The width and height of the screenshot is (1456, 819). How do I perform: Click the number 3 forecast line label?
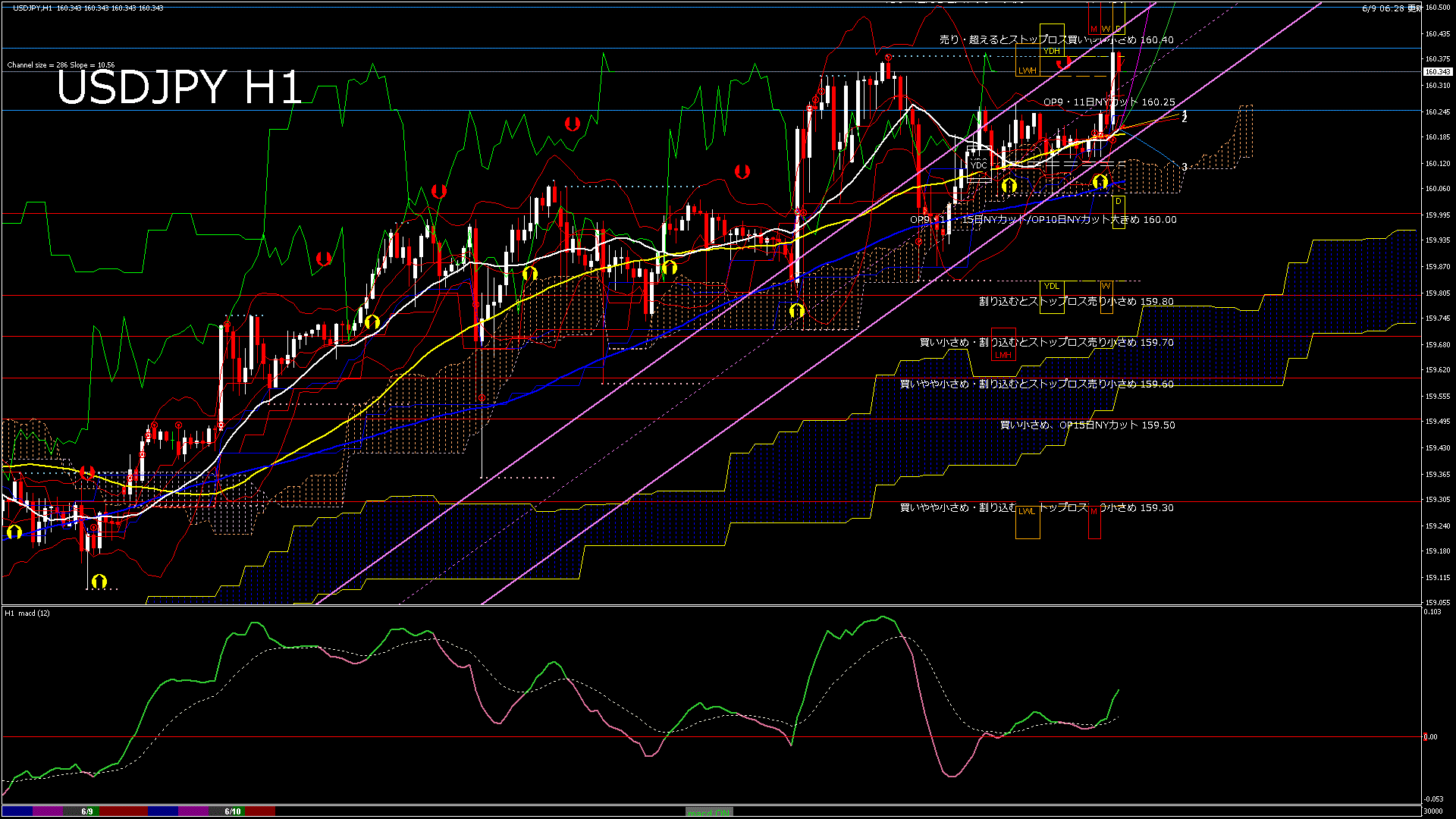(x=1185, y=167)
